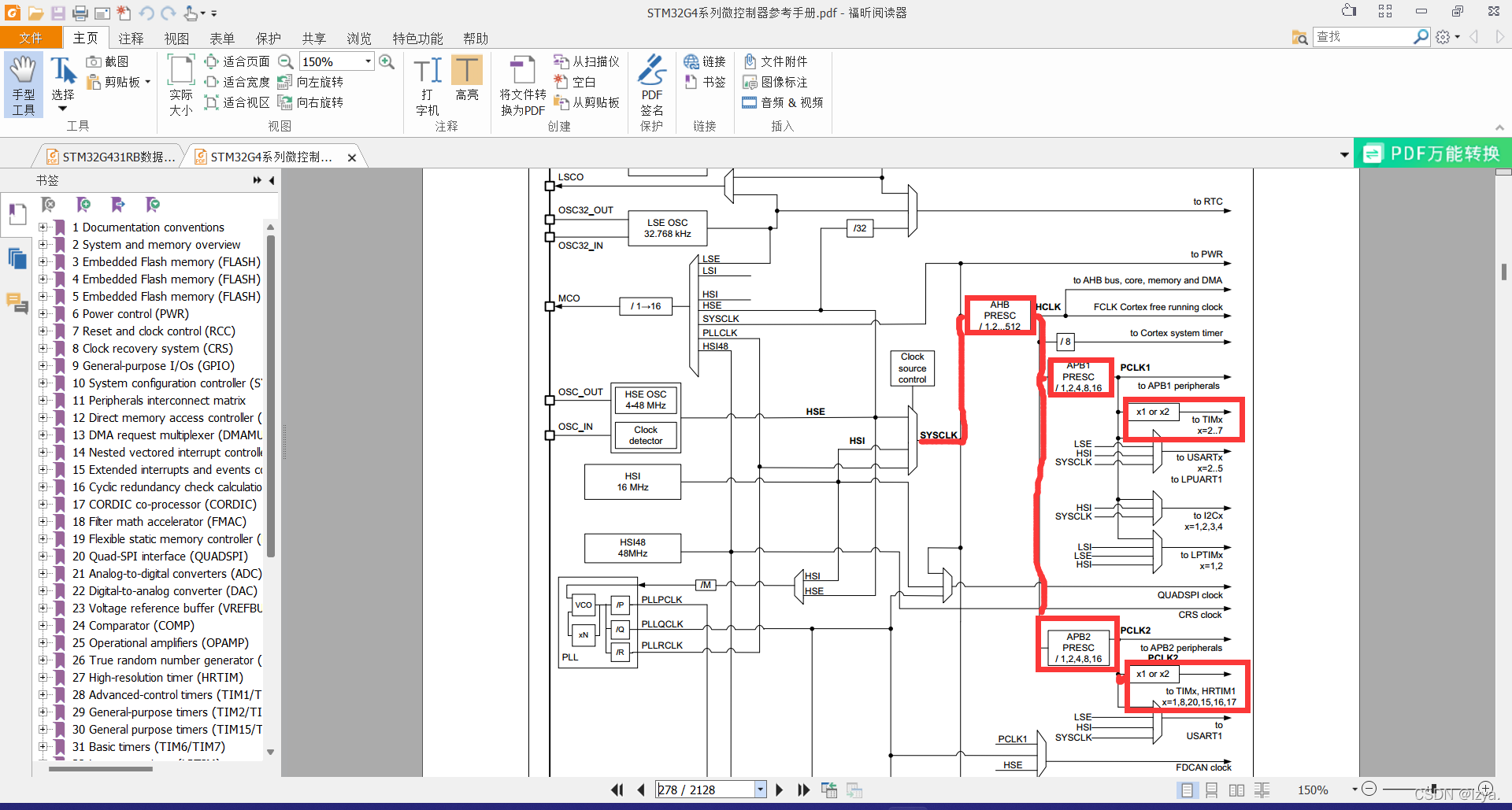Expand the 7 Reset and clock control bookmark
Image resolution: width=1512 pixels, height=810 pixels.
pos(43,331)
